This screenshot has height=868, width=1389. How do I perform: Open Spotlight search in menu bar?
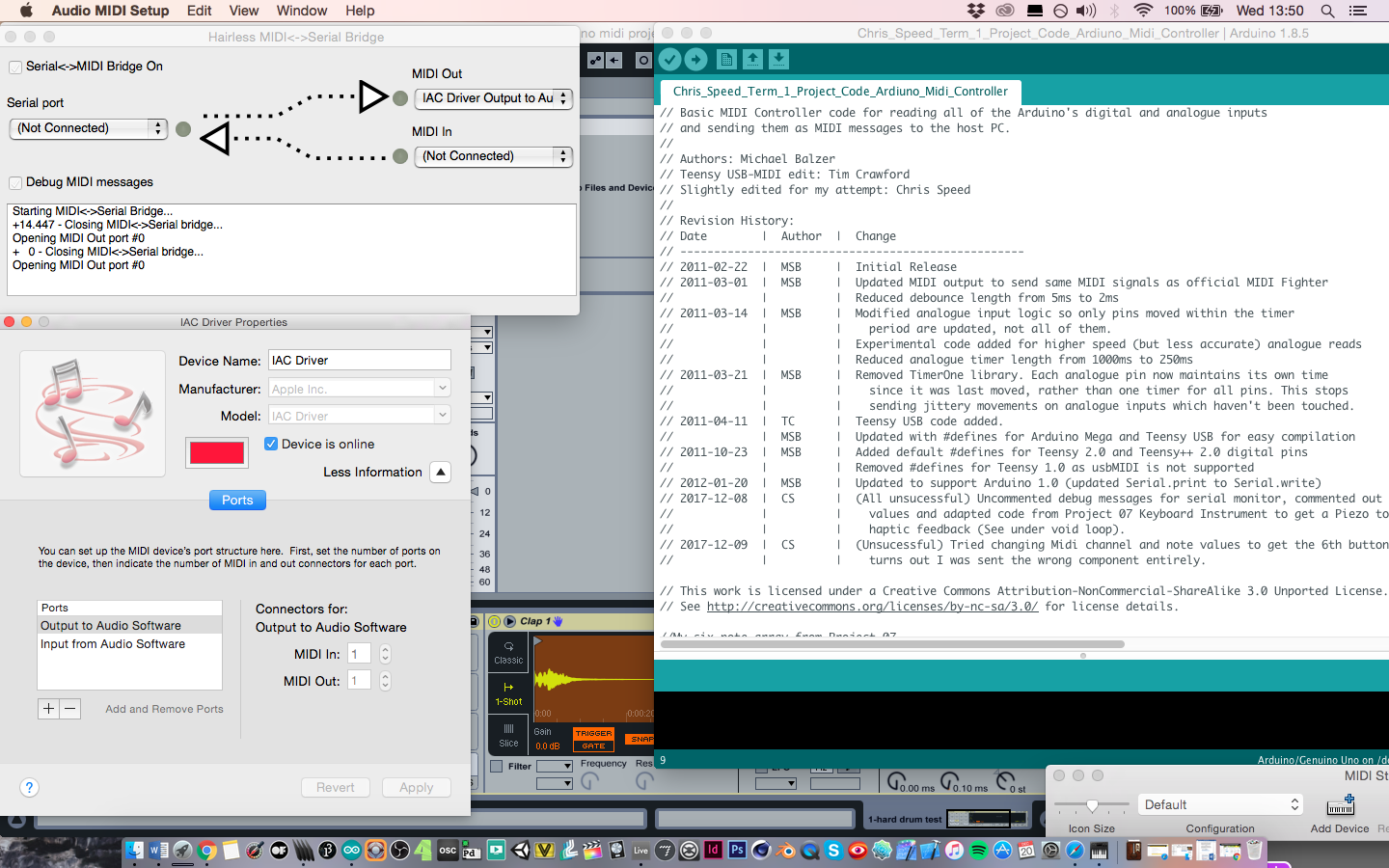click(1327, 11)
